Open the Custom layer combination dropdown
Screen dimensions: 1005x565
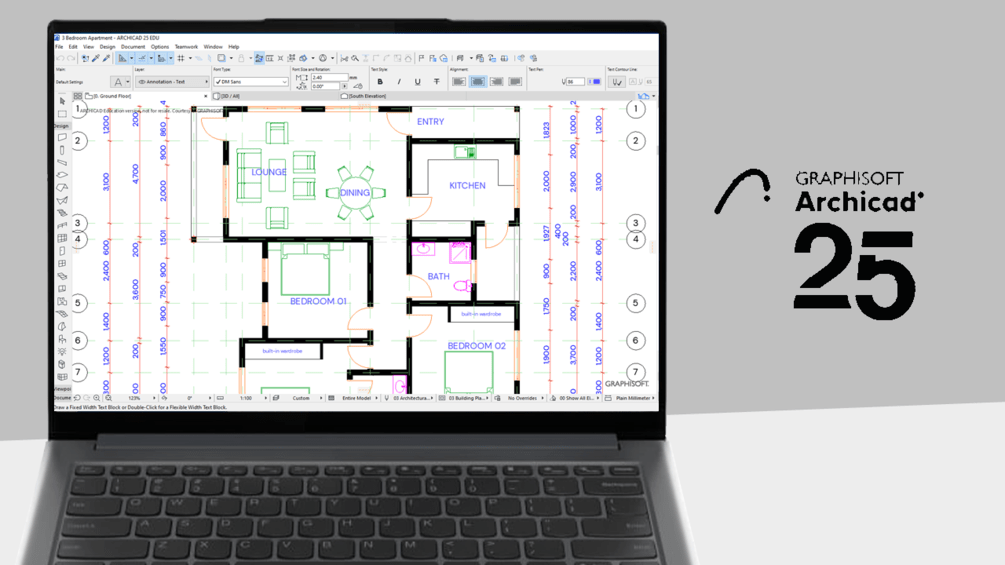click(304, 398)
